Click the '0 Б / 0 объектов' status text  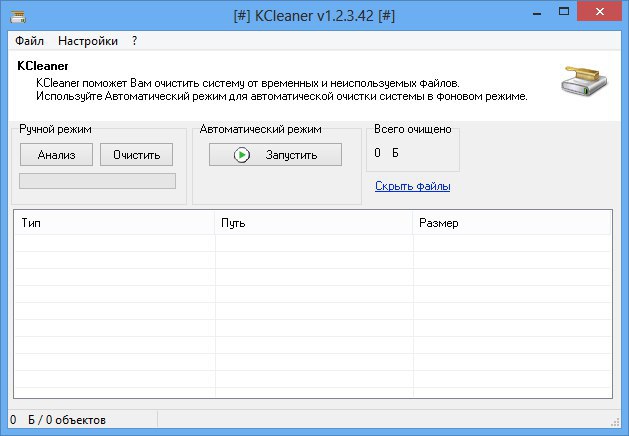pyautogui.click(x=58, y=420)
